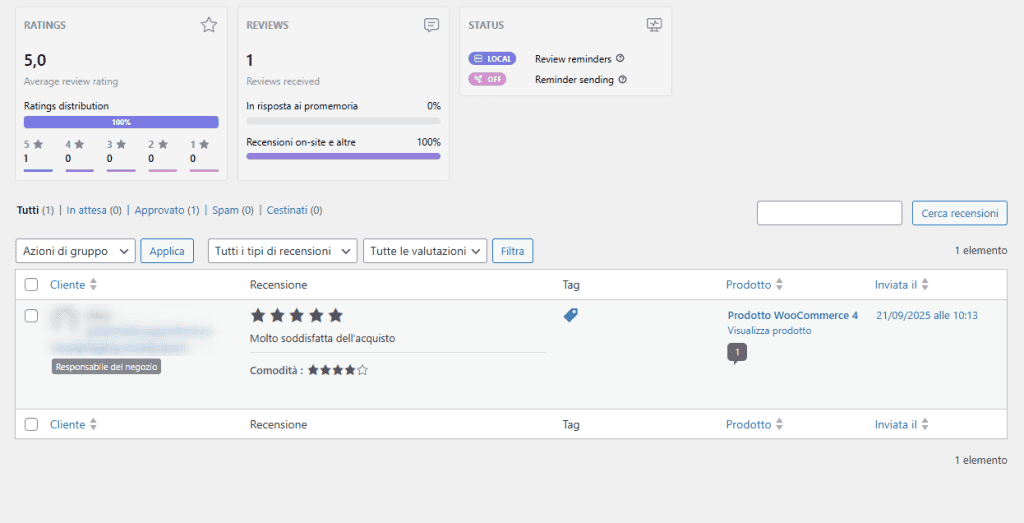
Task: Click the LOCAL status badge
Action: tap(492, 59)
